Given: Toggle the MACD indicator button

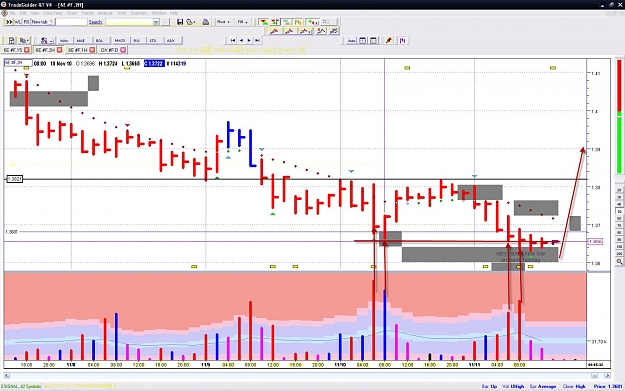Looking at the screenshot, I should 120,40.
